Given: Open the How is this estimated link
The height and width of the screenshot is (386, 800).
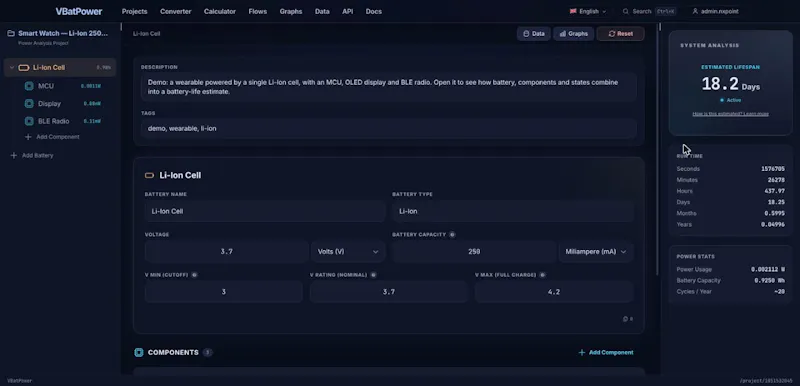Looking at the screenshot, I should [730, 114].
